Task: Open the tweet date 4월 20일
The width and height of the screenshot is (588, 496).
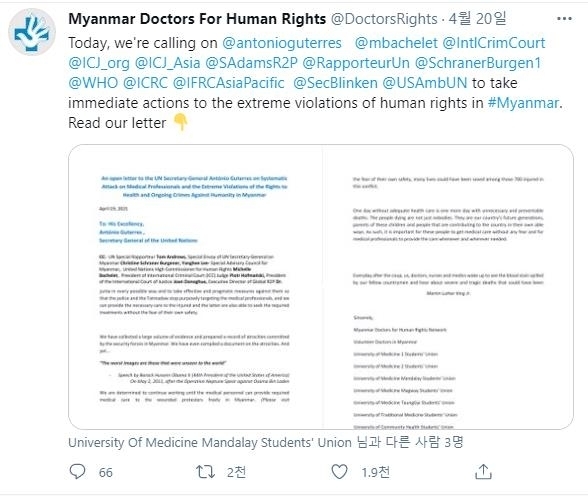Action: pos(477,18)
